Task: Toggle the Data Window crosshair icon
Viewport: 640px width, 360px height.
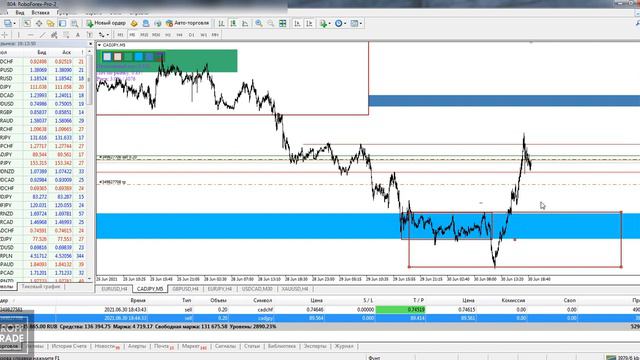Action: coord(39,24)
